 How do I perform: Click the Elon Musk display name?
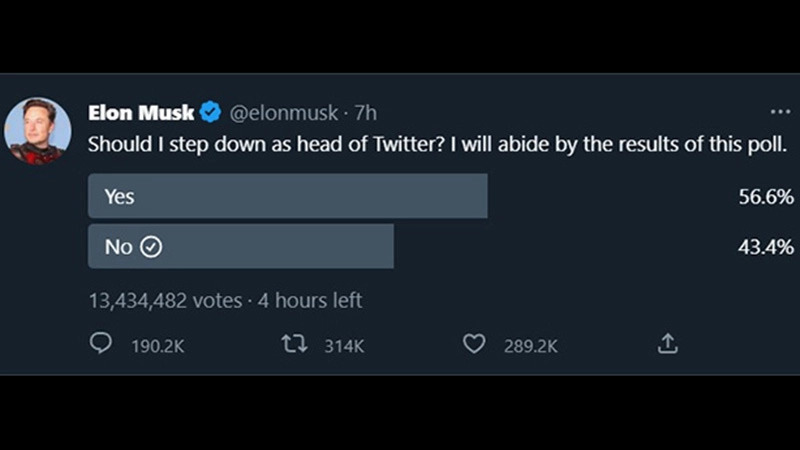(141, 112)
